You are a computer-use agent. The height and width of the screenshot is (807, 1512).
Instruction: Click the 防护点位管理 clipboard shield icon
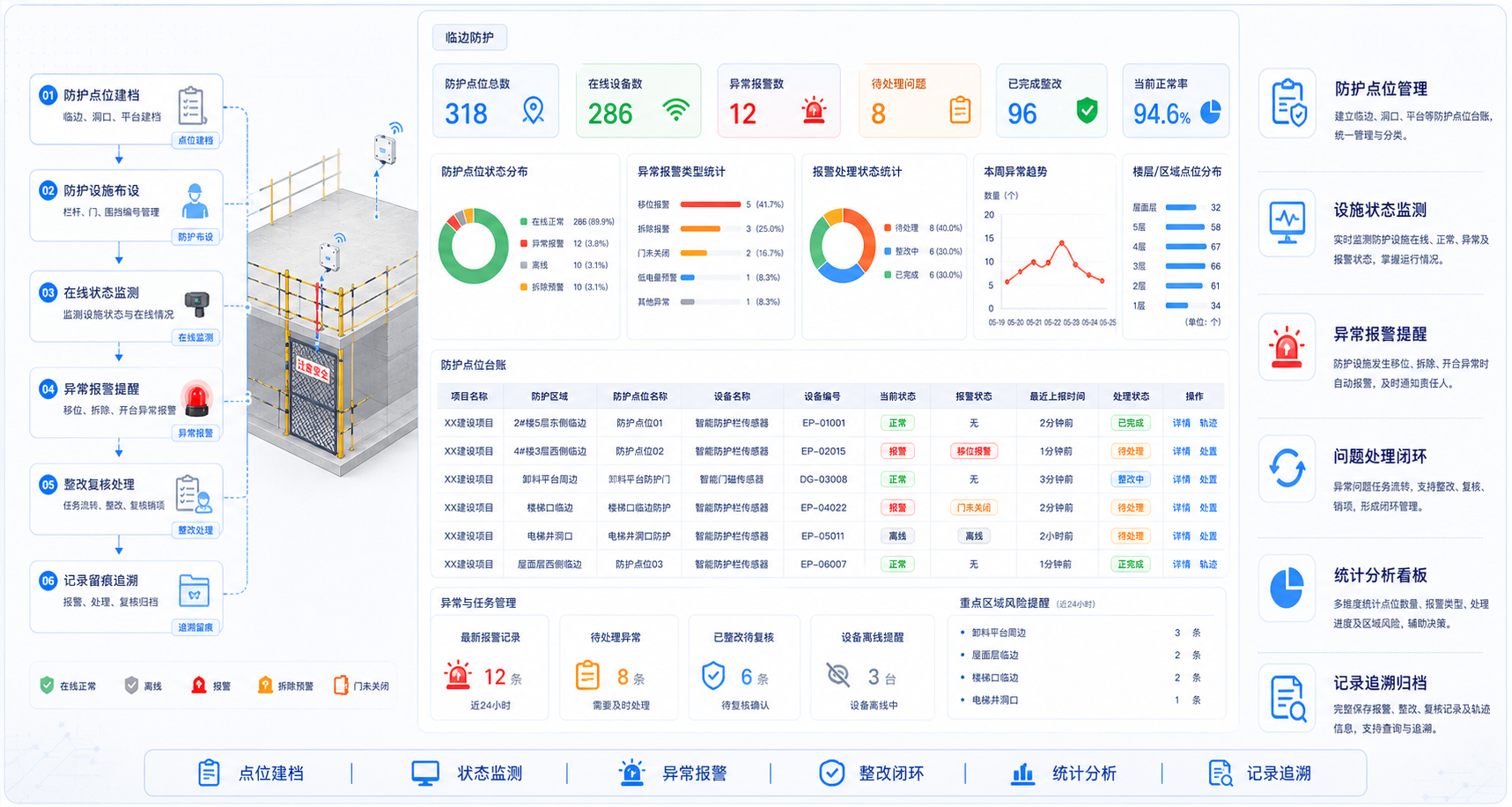(x=1288, y=103)
